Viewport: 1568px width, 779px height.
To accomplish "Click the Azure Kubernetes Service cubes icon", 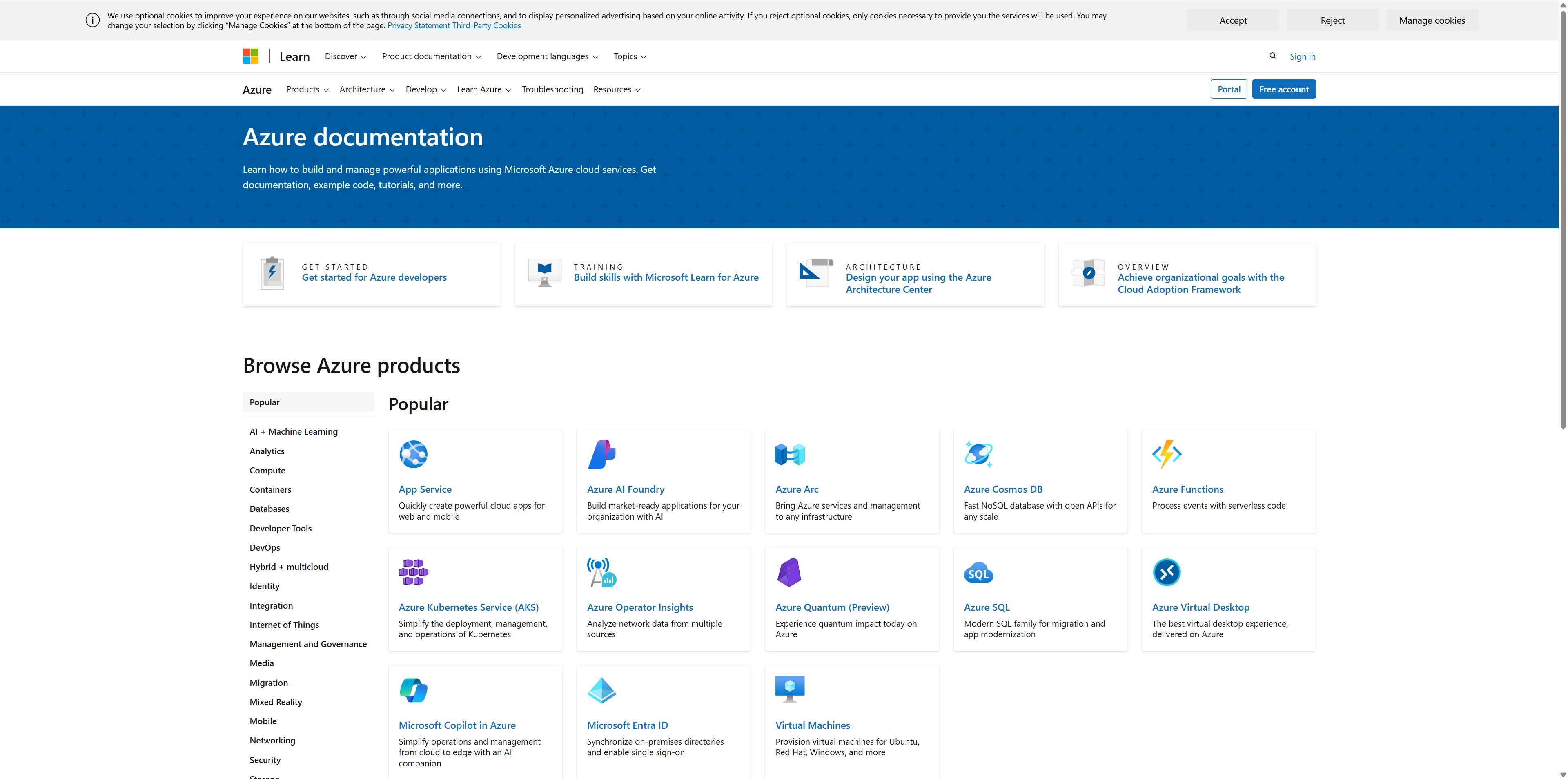I will click(413, 572).
